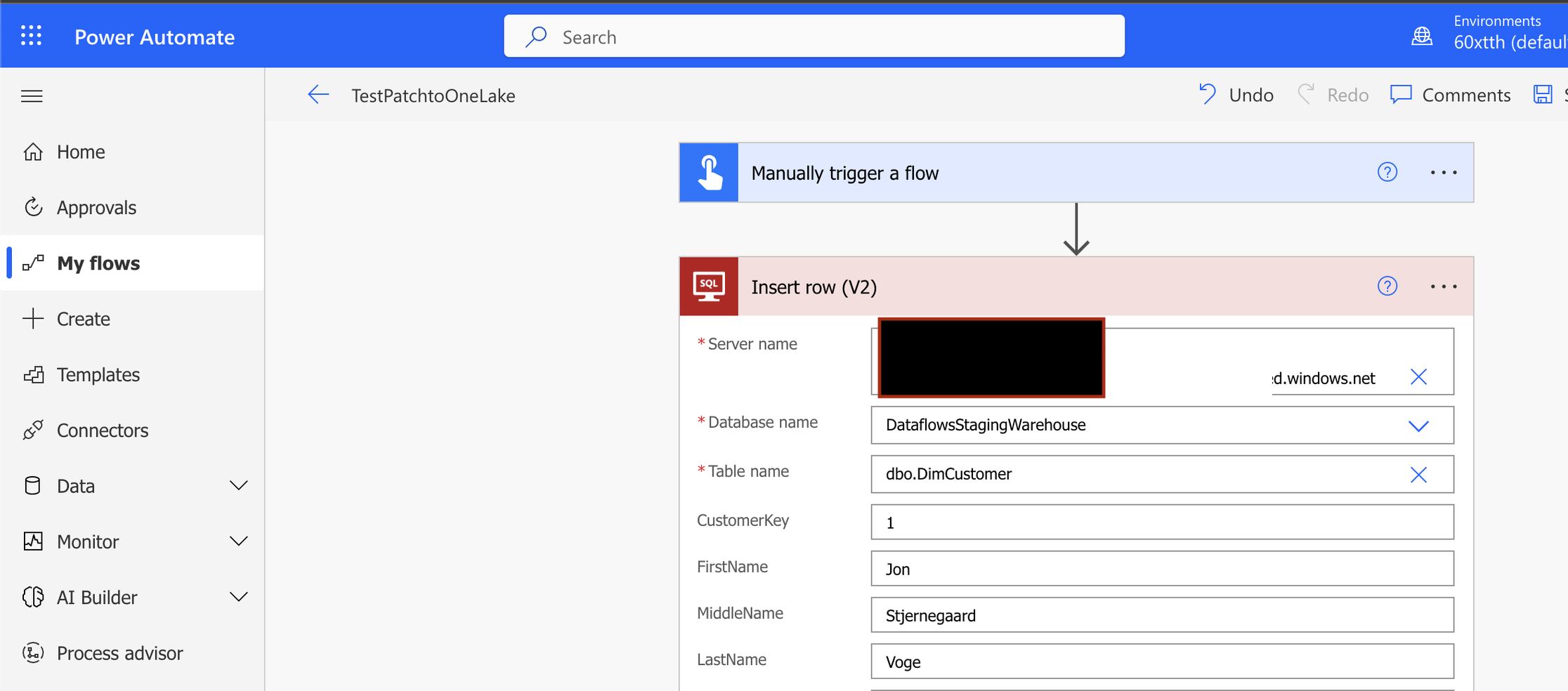Image resolution: width=1568 pixels, height=691 pixels.
Task: Open ellipsis menu on Insert row (V2)
Action: coord(1443,287)
